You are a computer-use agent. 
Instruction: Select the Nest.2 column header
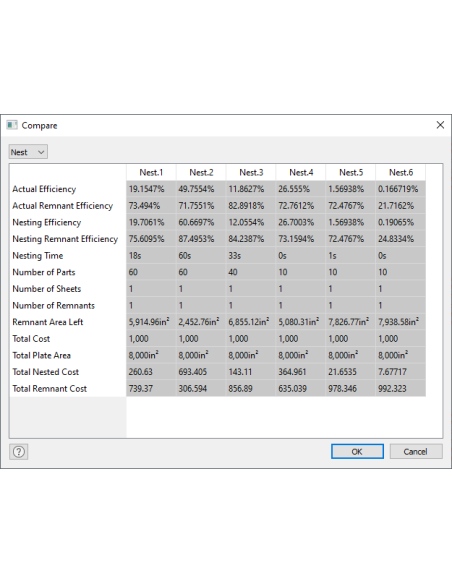(201, 172)
